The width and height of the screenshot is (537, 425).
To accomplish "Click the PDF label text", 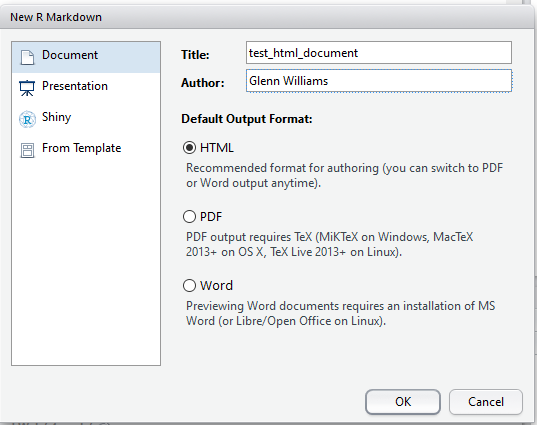I will coord(211,217).
